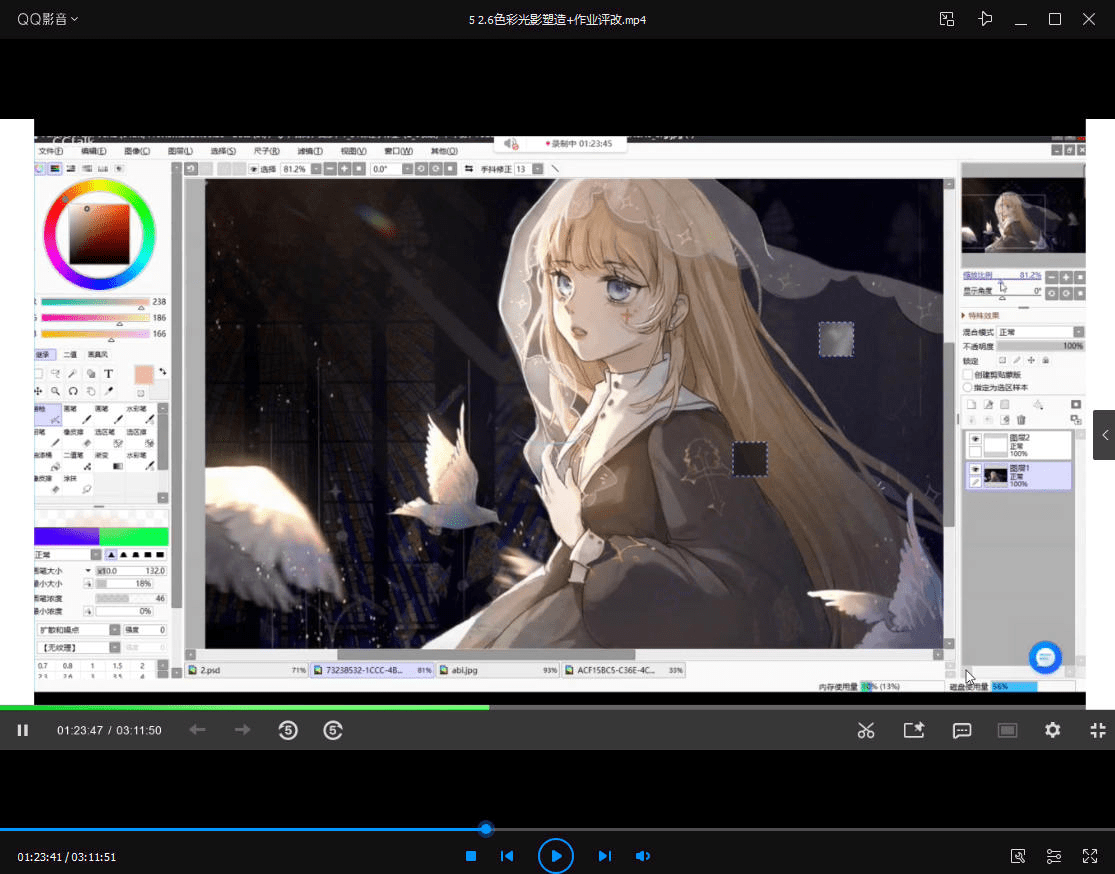Select the Magic Wand tool
Image resolution: width=1115 pixels, height=874 pixels.
point(73,374)
